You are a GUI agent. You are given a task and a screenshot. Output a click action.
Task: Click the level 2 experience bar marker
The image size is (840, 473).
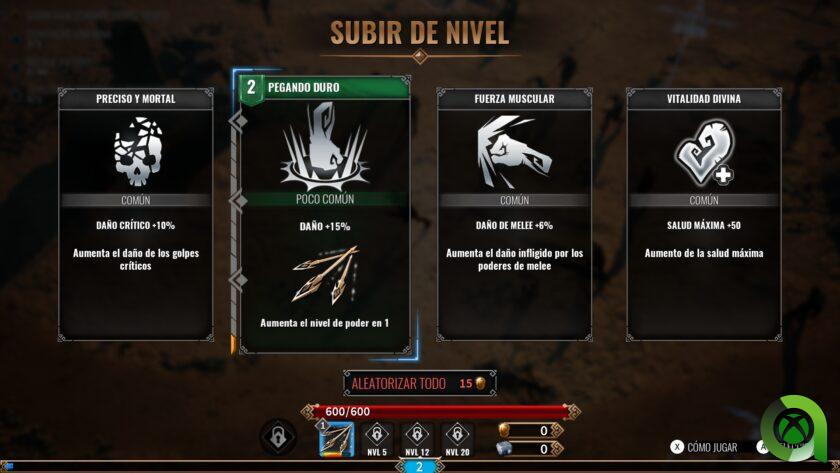(x=419, y=466)
